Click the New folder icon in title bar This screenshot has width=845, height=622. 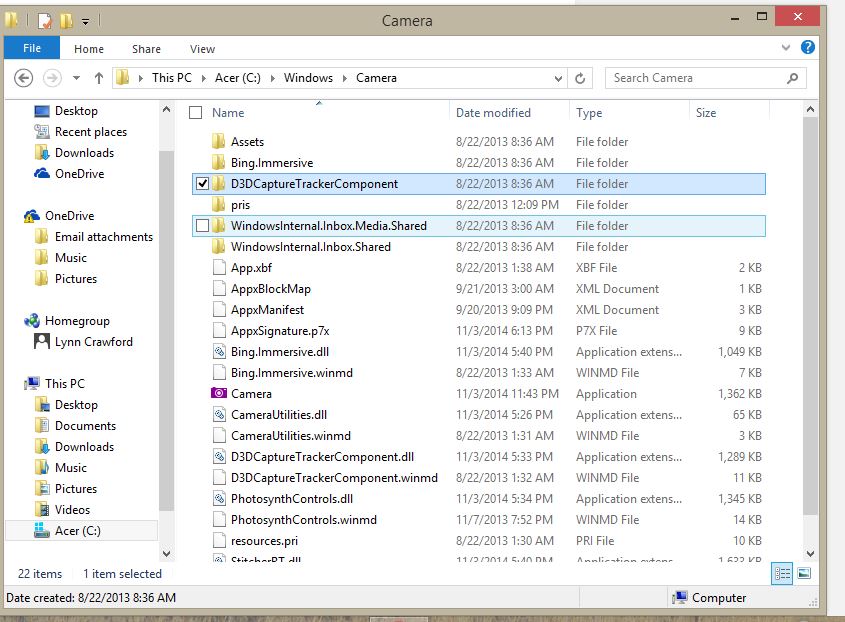tap(66, 21)
